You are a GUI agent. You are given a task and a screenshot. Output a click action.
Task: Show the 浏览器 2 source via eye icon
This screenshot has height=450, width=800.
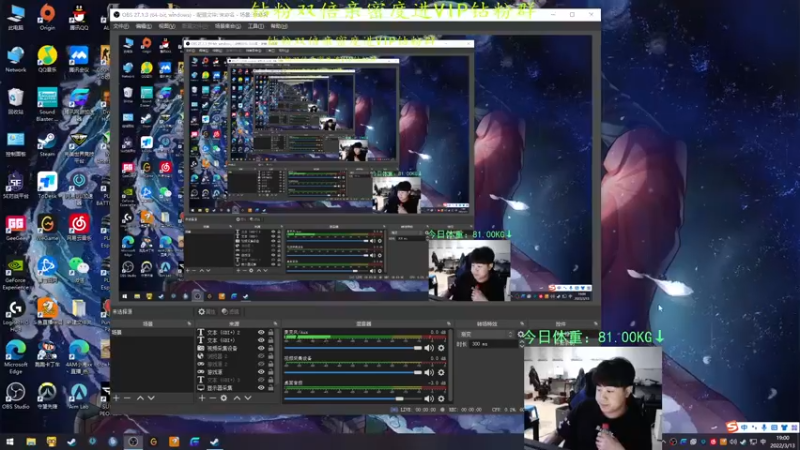tap(261, 356)
